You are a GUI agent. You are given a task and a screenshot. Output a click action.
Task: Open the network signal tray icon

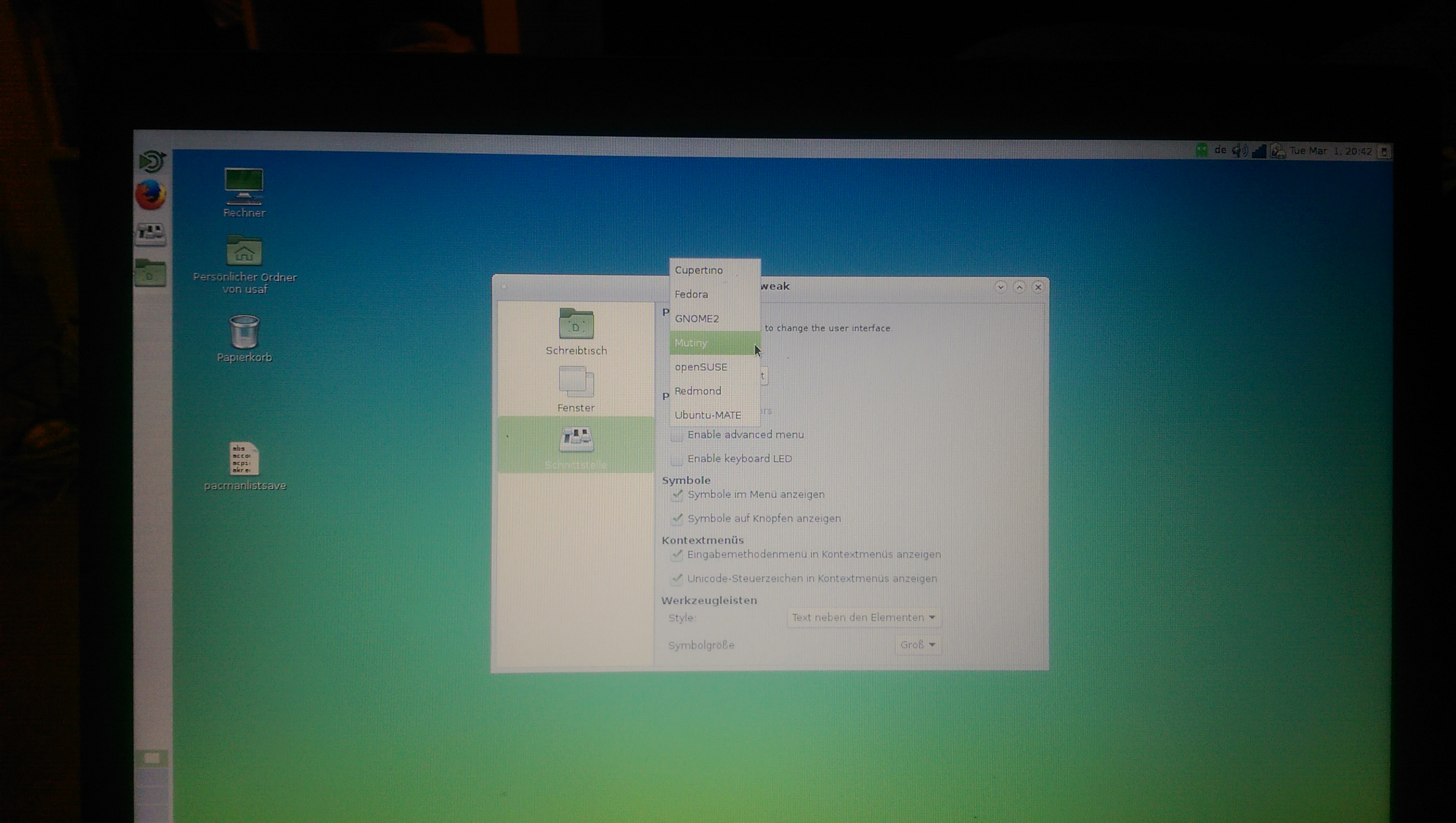pyautogui.click(x=1259, y=151)
